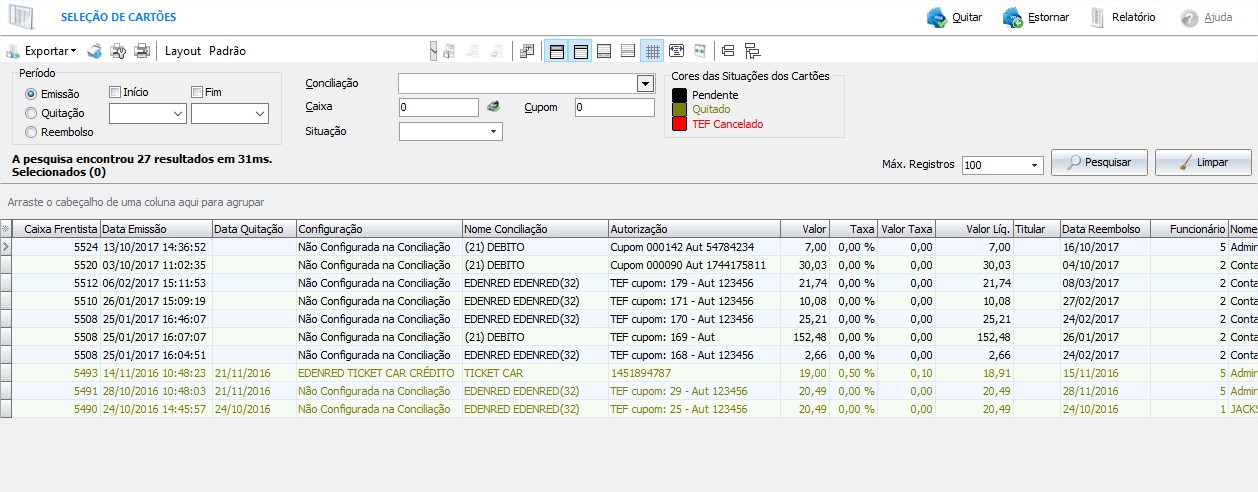This screenshot has width=1258, height=492.
Task: Select the row with Cupom 000090 Aut 1744175811
Action: point(629,264)
